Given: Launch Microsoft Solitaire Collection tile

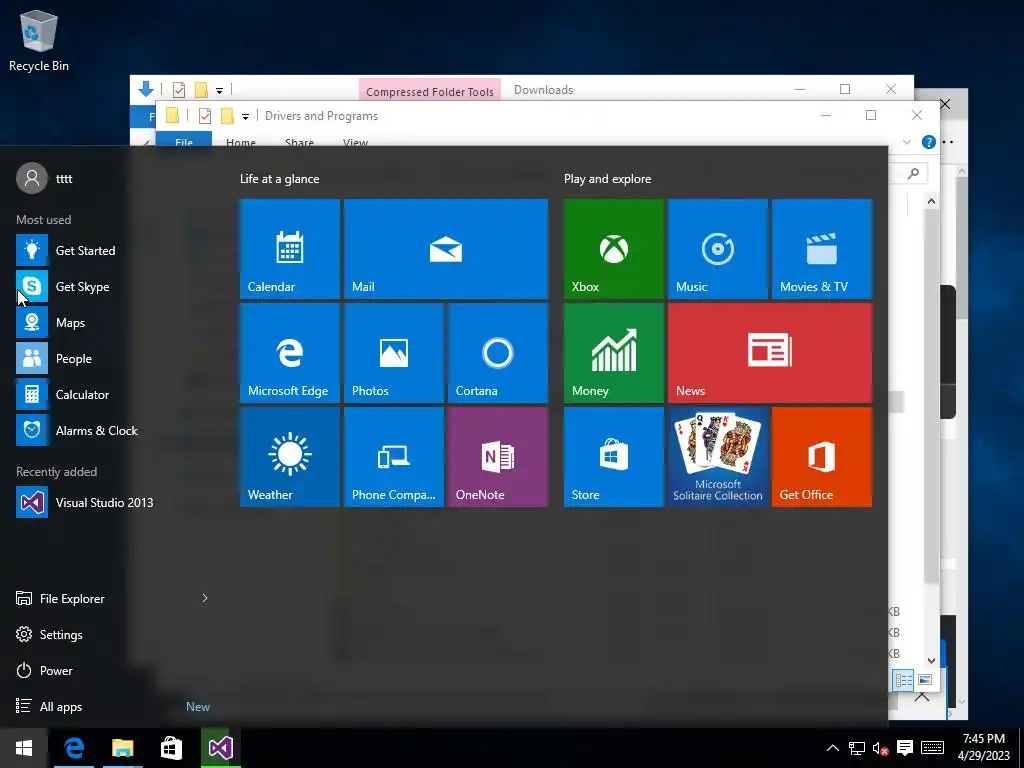Looking at the screenshot, I should [x=718, y=456].
